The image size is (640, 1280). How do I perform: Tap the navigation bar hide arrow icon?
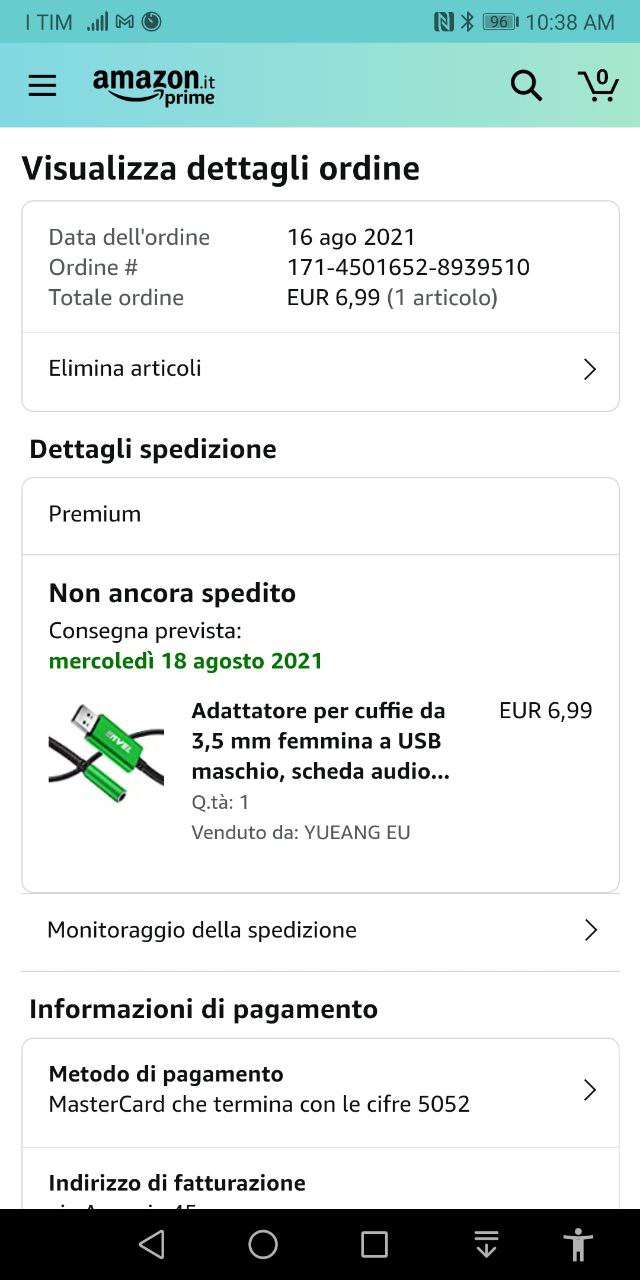486,1244
